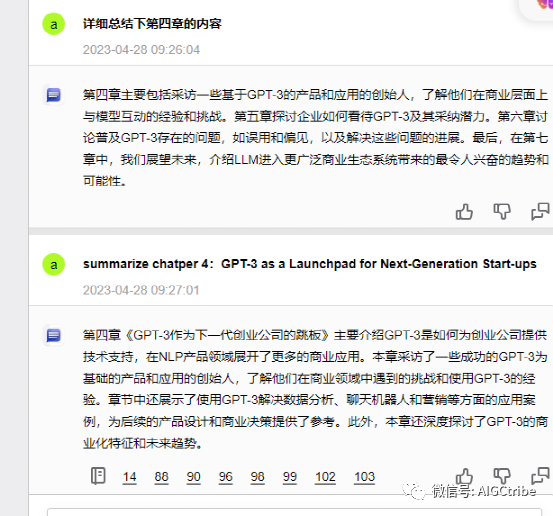
Task: Open page reference 88
Action: (162, 477)
